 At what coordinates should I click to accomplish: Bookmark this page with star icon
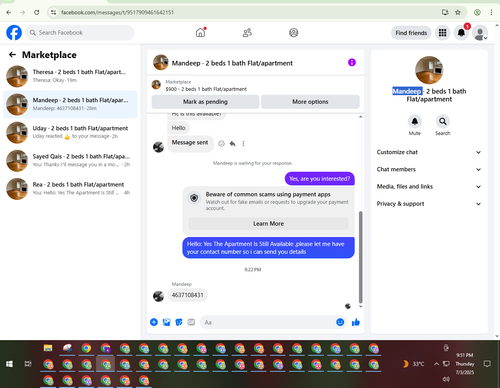click(x=458, y=12)
